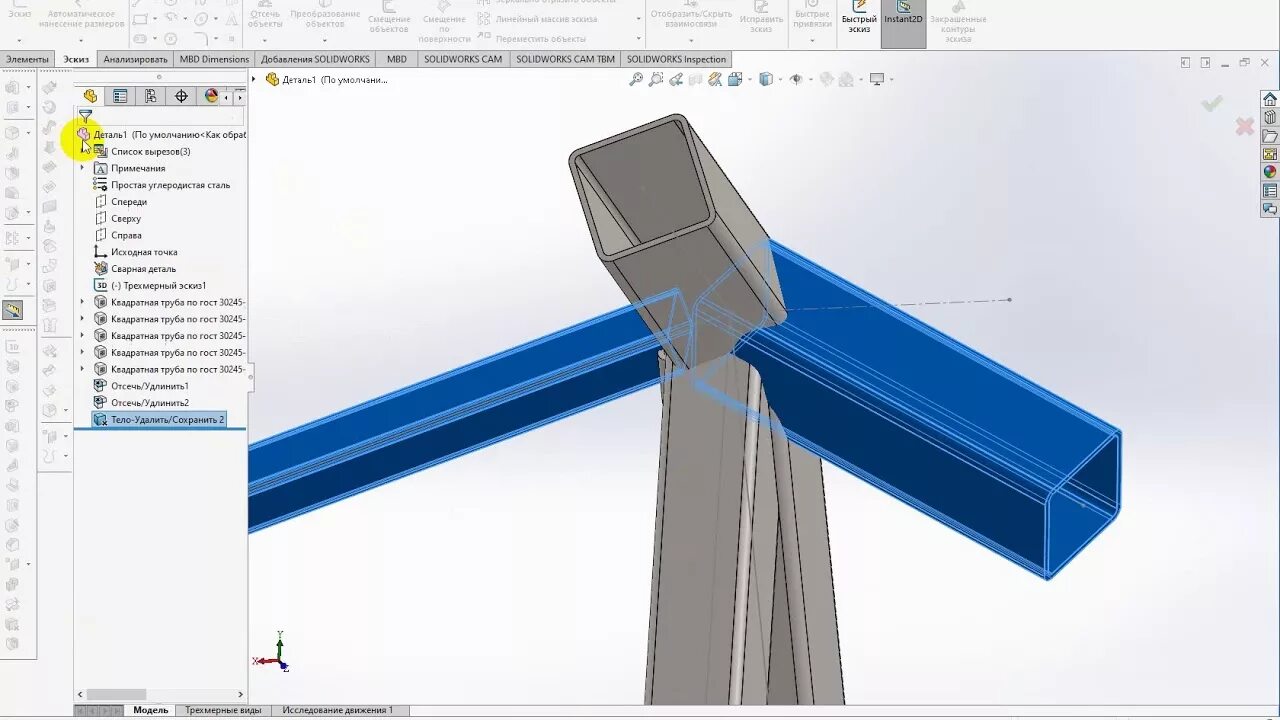Click Быстрый эскиз ribbon button
The image size is (1280, 720).
pyautogui.click(x=859, y=18)
